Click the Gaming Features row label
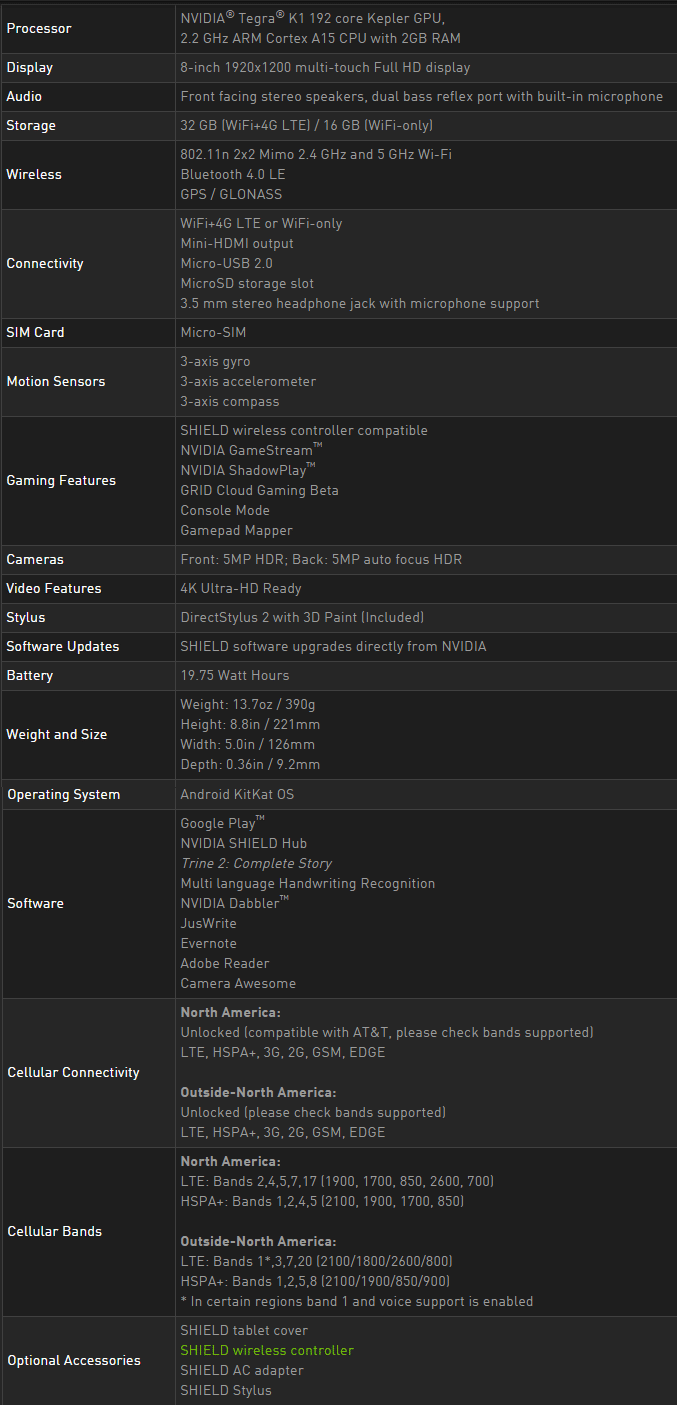This screenshot has width=677, height=1405. [61, 480]
